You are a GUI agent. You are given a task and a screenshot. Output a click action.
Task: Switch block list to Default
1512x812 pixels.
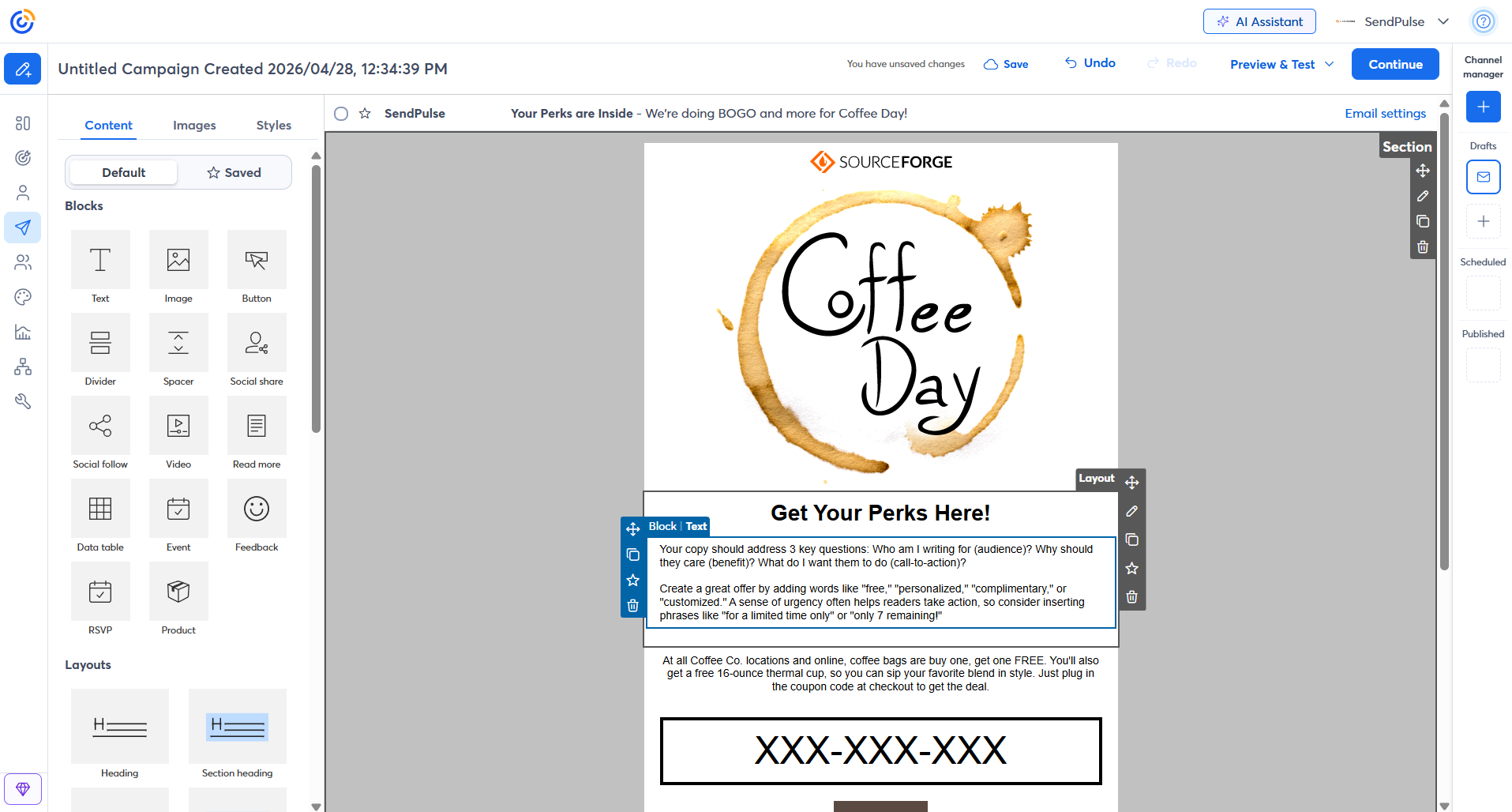pos(123,172)
